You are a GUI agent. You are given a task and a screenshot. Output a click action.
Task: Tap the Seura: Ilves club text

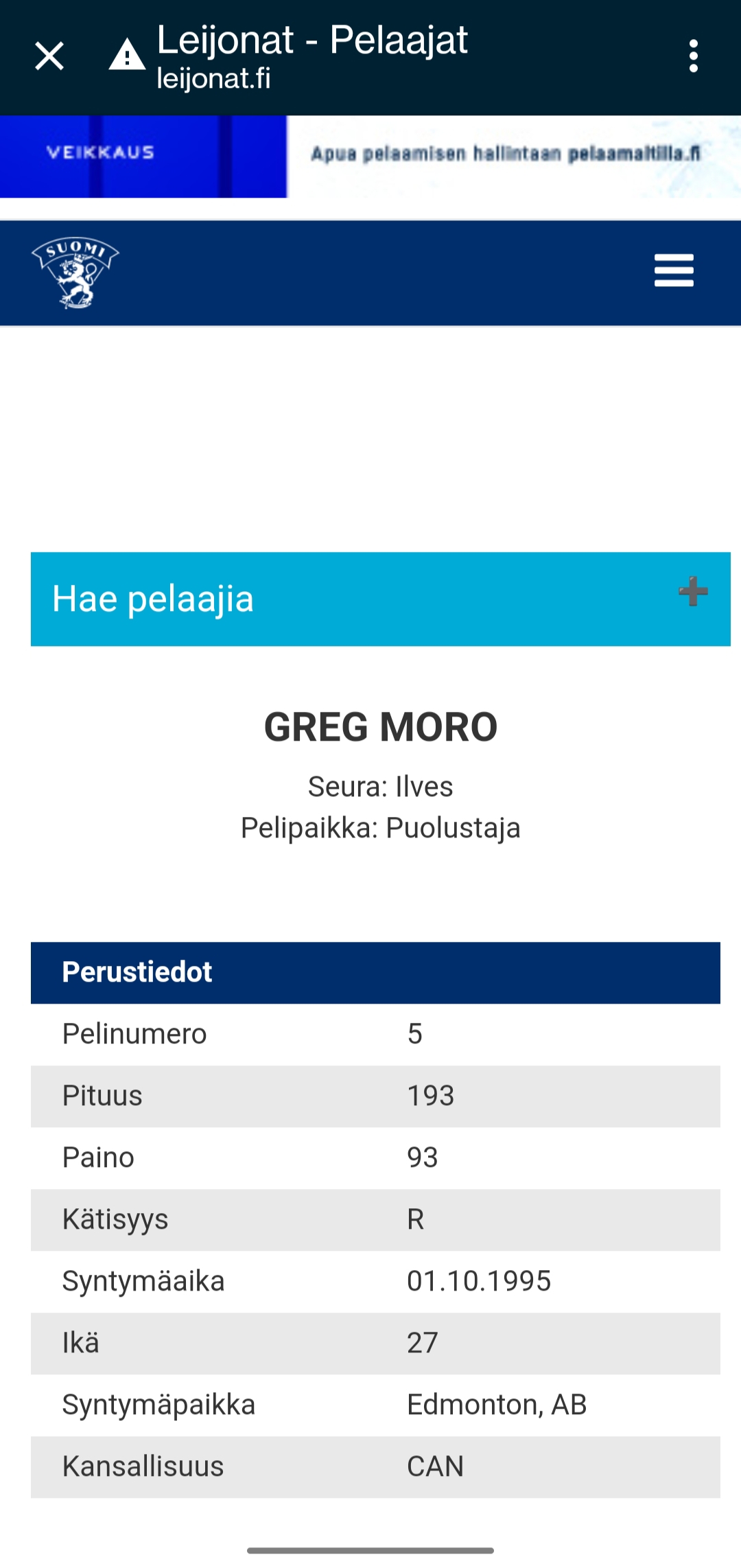point(381,787)
